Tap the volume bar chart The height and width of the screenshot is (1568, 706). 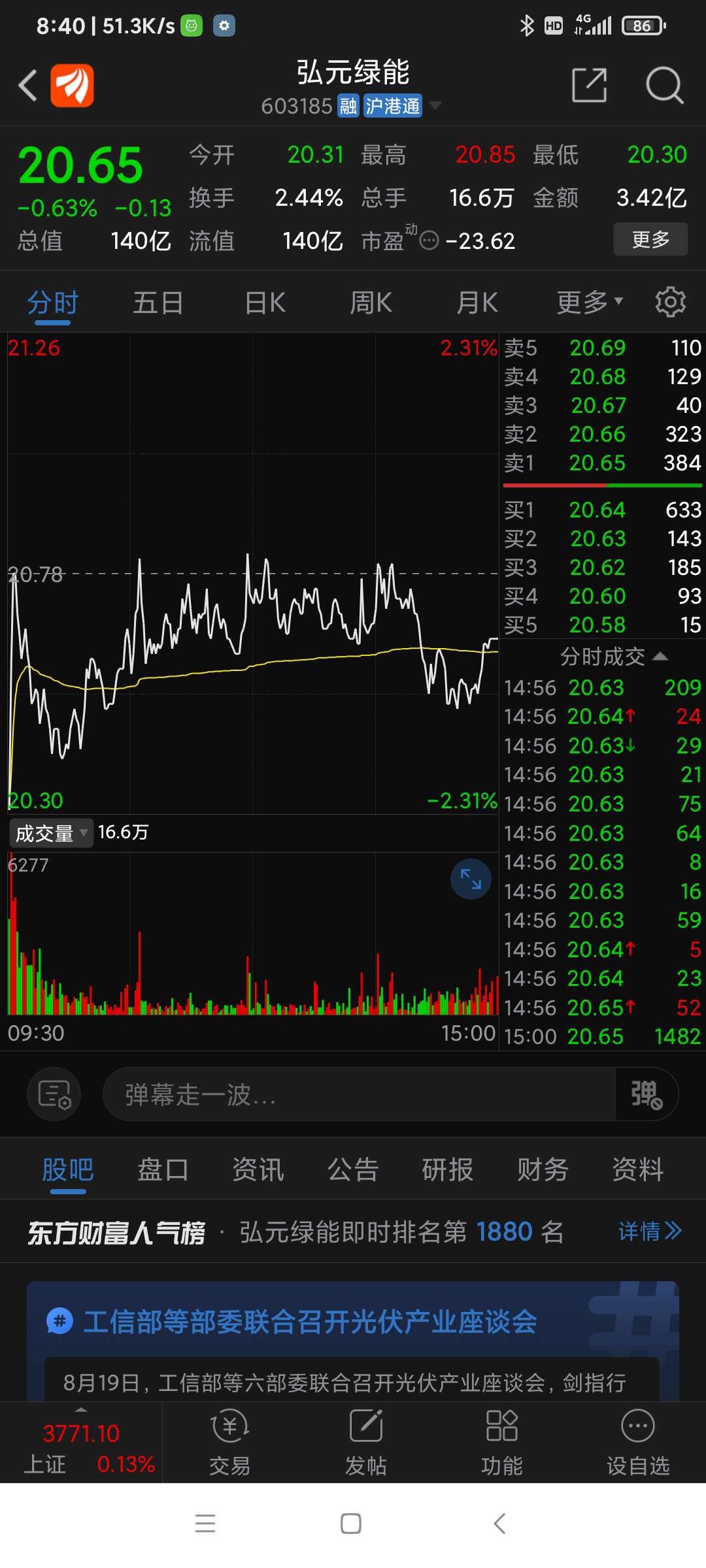[x=253, y=934]
